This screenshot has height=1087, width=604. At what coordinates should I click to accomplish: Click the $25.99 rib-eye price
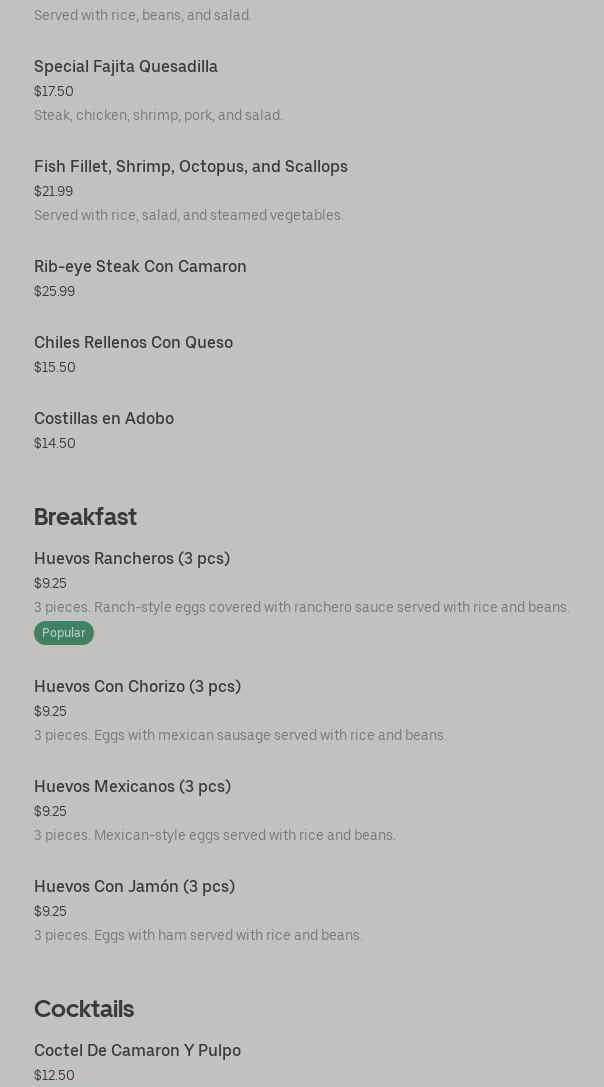(x=54, y=291)
